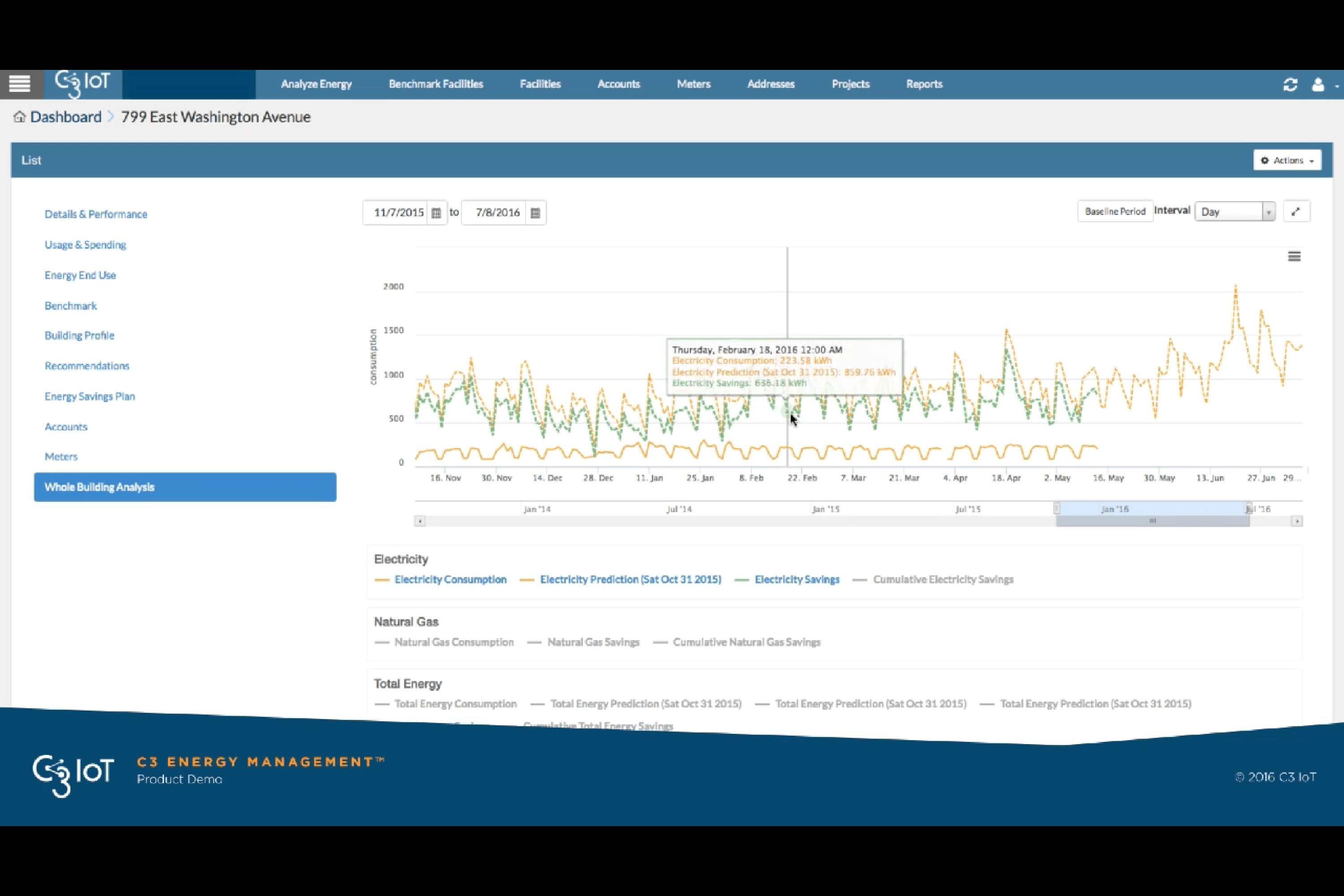
Task: Click the List panel header title
Action: click(31, 160)
